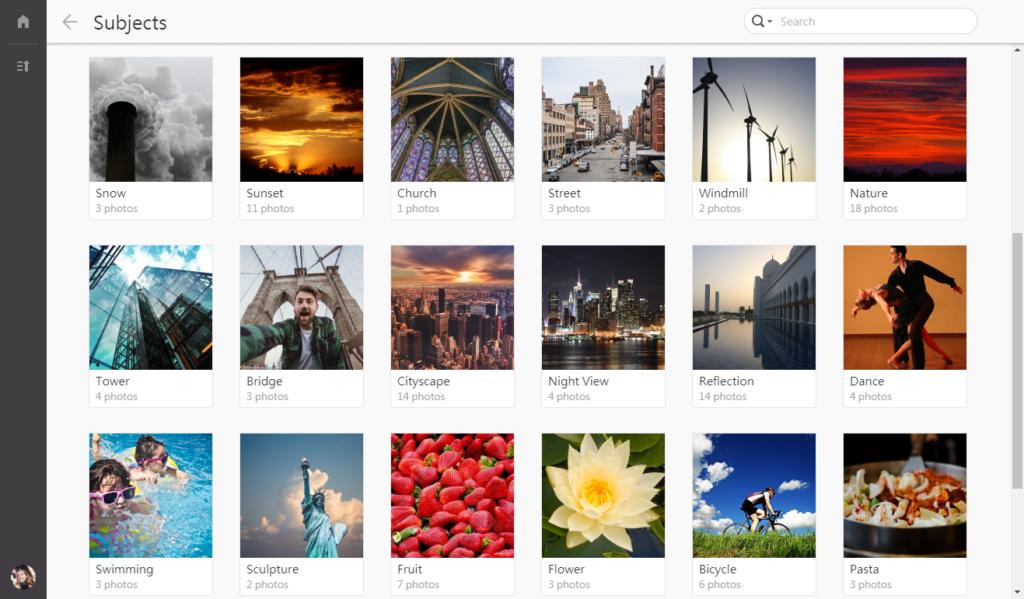Open the Windmill album thumbnail
Viewport: 1024px width, 599px height.
(x=754, y=120)
